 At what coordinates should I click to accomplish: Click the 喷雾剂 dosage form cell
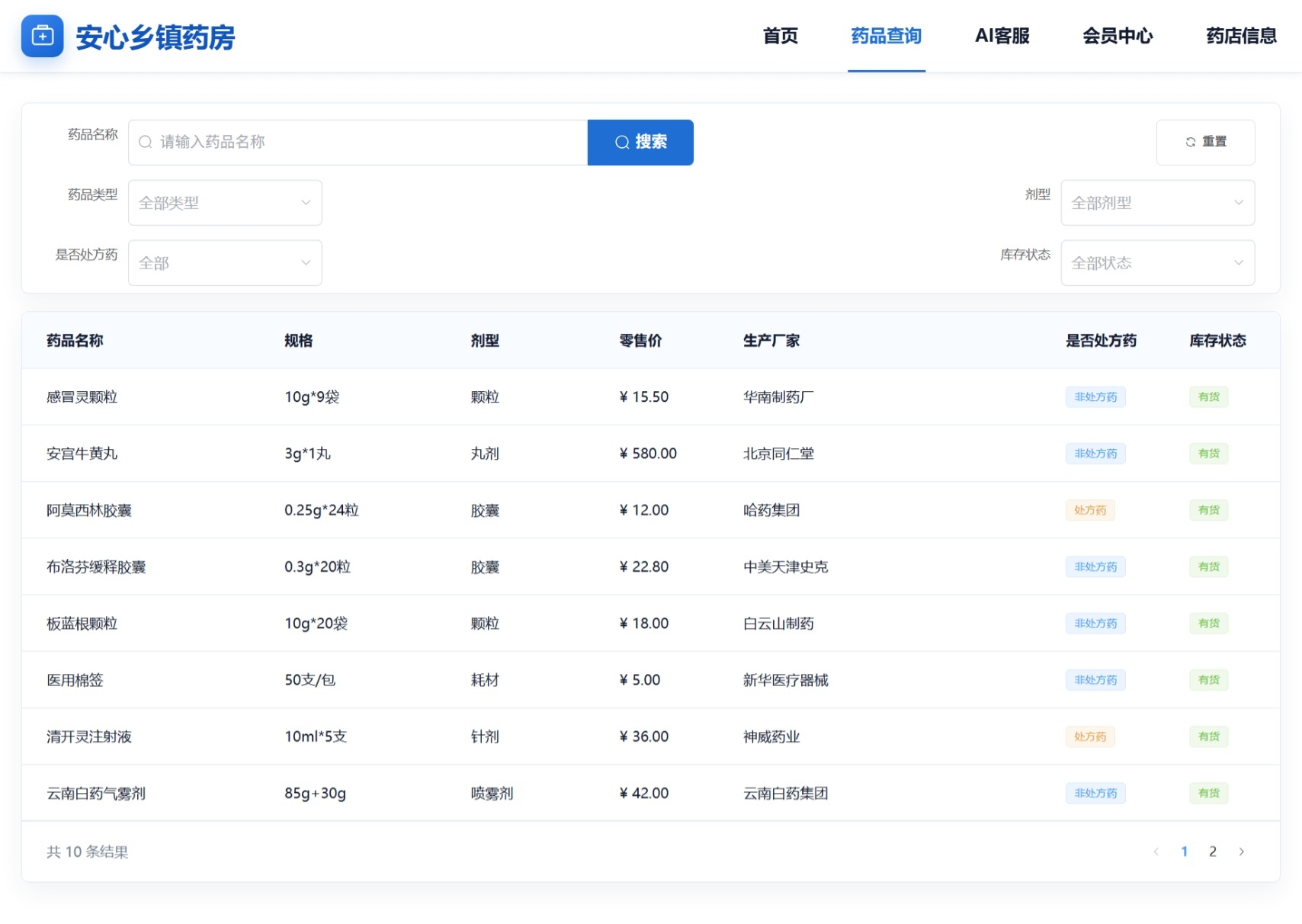pyautogui.click(x=492, y=794)
